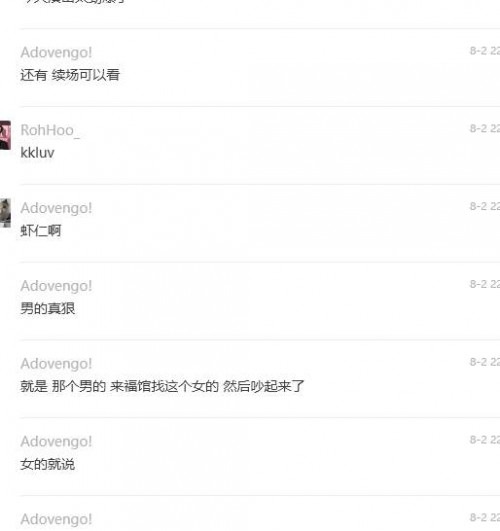Click timestamp of the 虾仁啊 message

485,207
